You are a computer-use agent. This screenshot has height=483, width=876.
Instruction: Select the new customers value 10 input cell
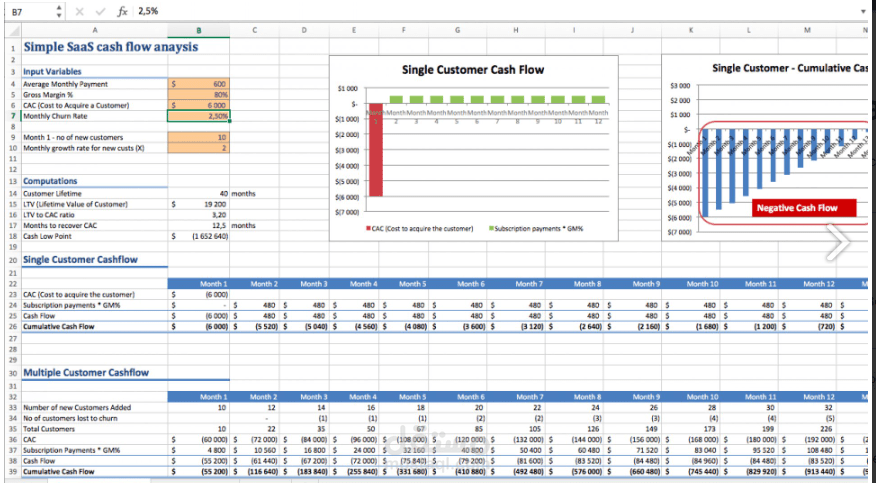pyautogui.click(x=198, y=137)
